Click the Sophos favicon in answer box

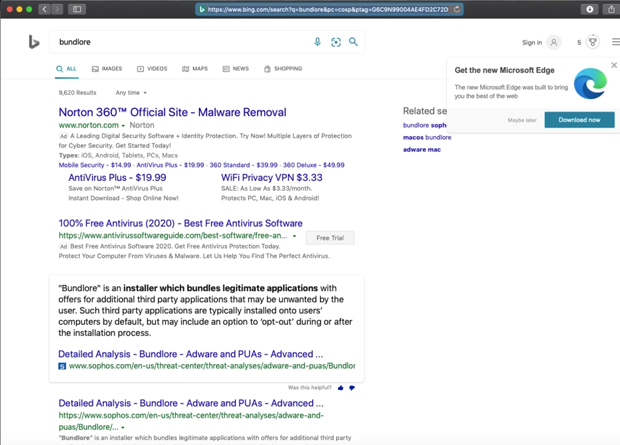point(62,366)
